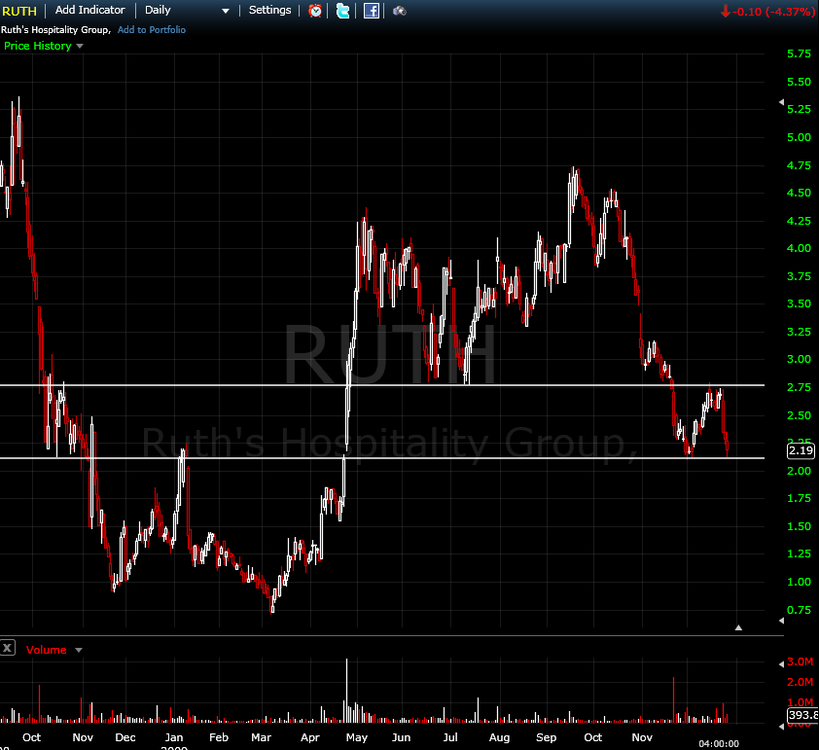Open the Daily interval dropdown

point(188,10)
